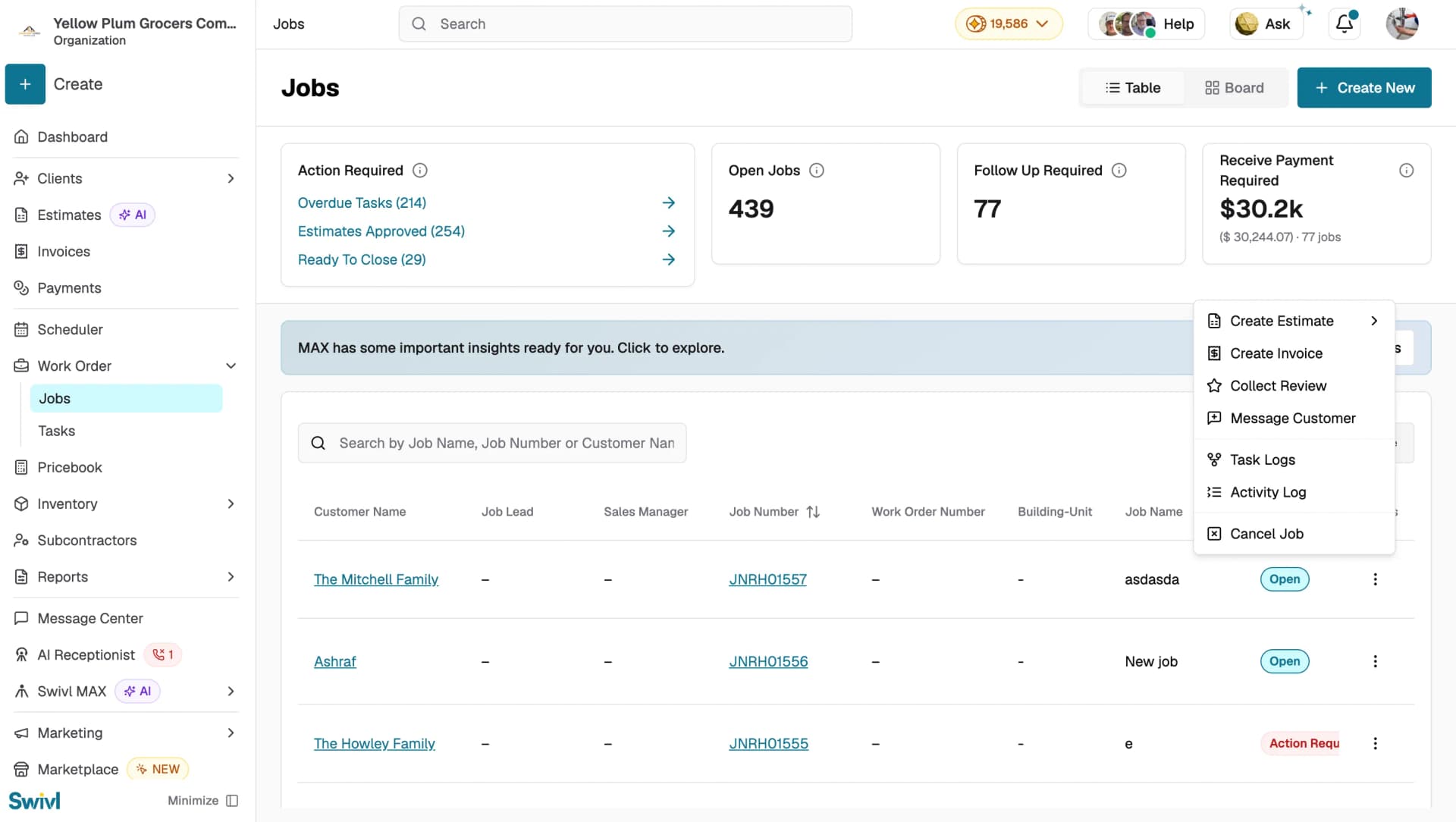Open The Howley Family customer link
This screenshot has width=1456, height=822.
pyautogui.click(x=375, y=744)
